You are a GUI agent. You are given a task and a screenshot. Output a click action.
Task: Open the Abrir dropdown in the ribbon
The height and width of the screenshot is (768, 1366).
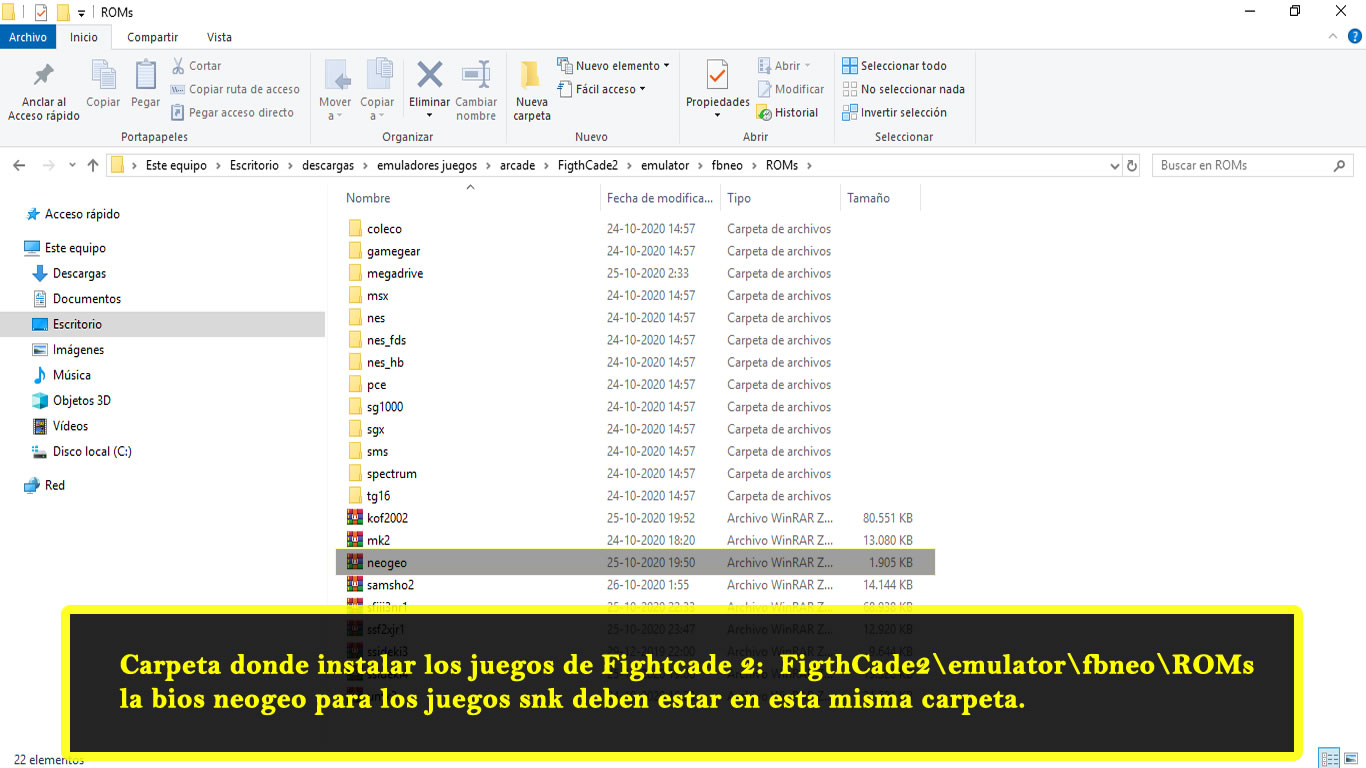783,66
